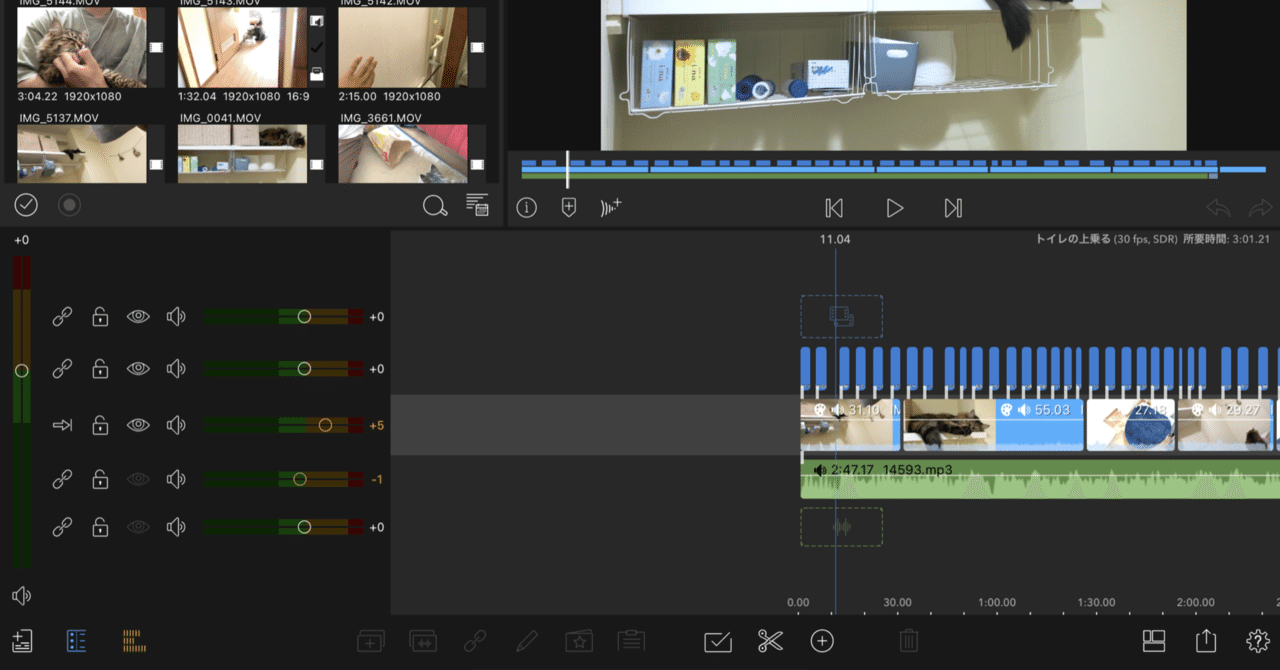Toggle the eye icon on -1 track
The height and width of the screenshot is (670, 1280).
138,479
